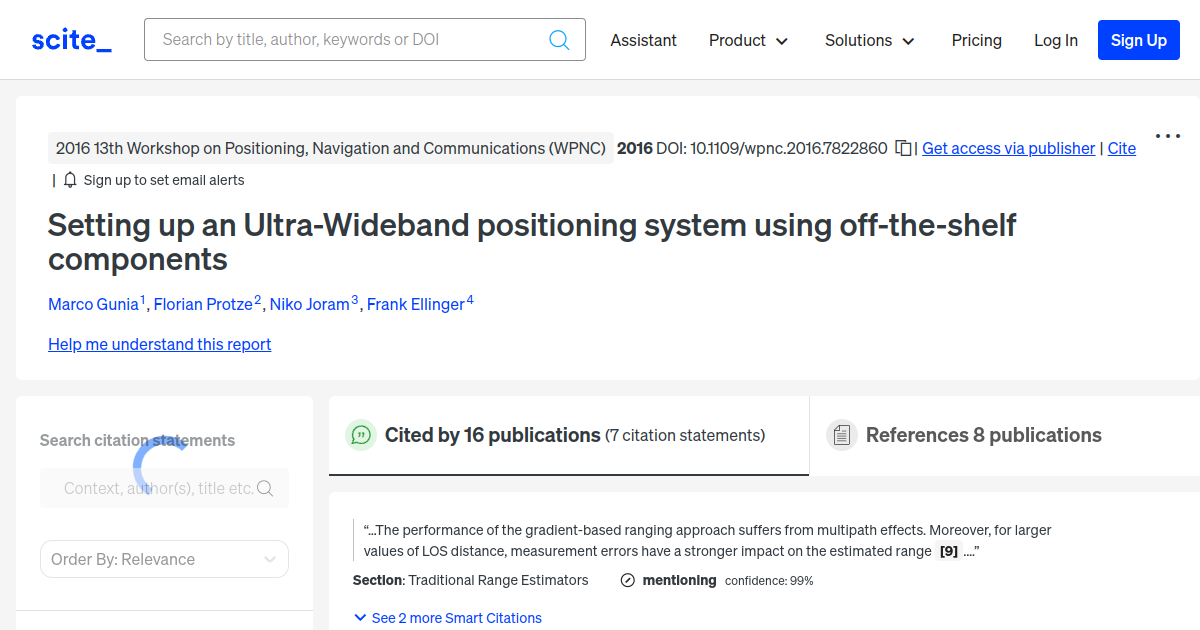
Task: Click the green smart citation speech bubble icon
Action: coord(360,435)
